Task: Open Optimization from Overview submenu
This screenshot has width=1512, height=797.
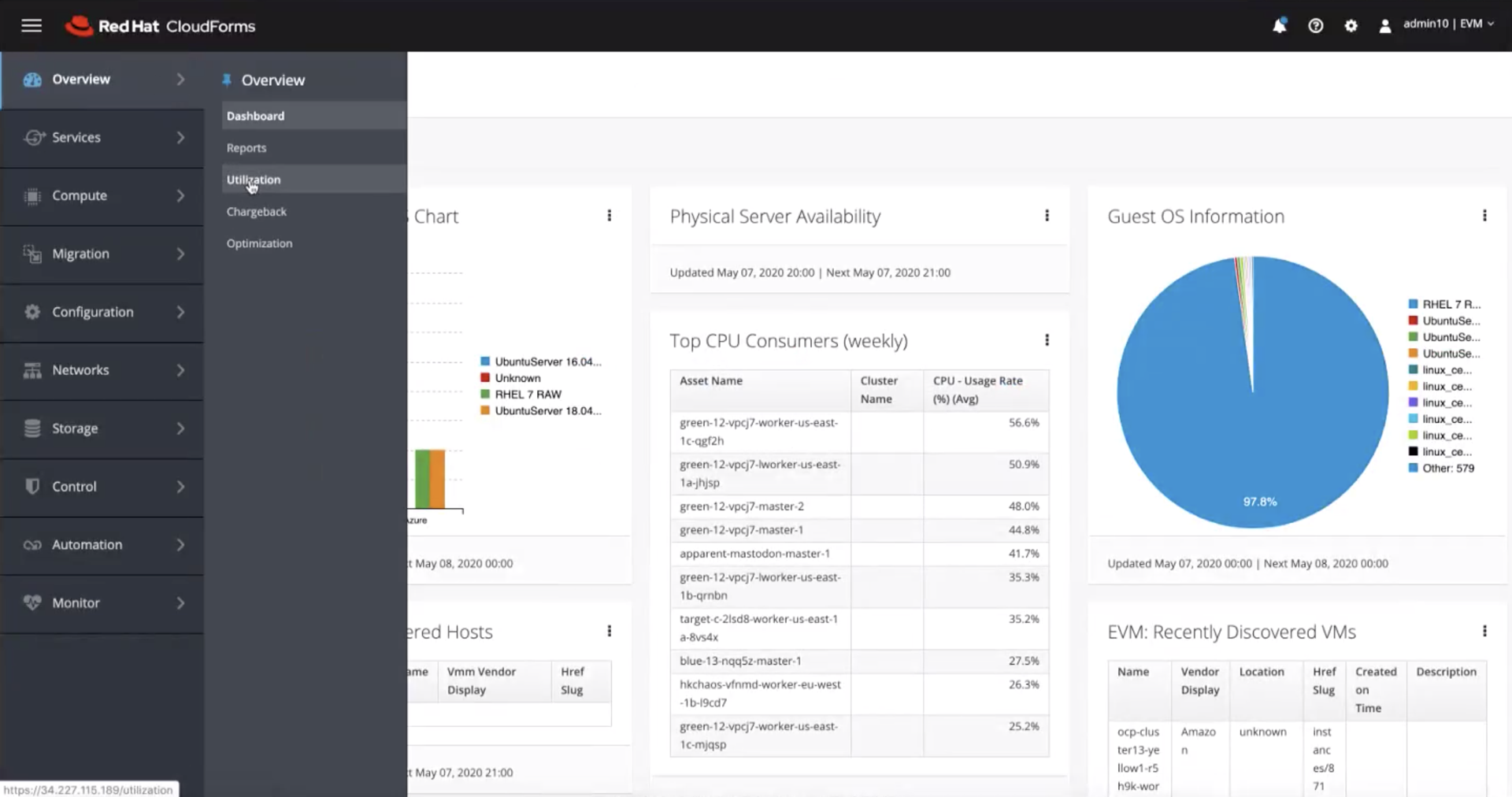Action: coord(313,243)
